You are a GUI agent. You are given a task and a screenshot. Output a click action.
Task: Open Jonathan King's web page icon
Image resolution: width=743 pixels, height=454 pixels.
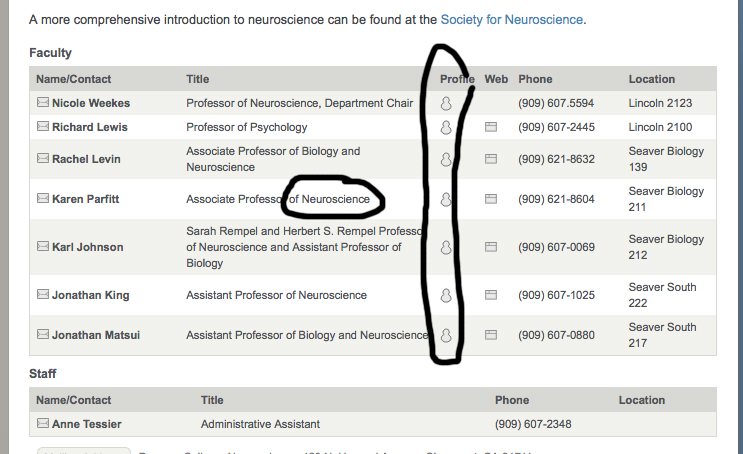point(491,295)
